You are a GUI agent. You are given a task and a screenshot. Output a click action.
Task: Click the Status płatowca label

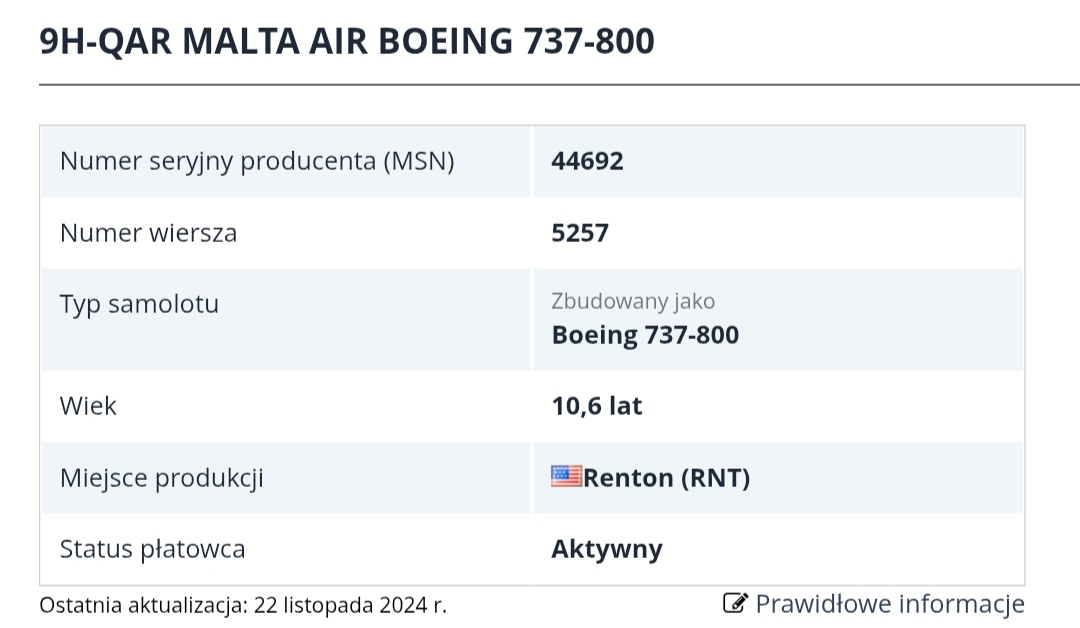click(x=152, y=549)
